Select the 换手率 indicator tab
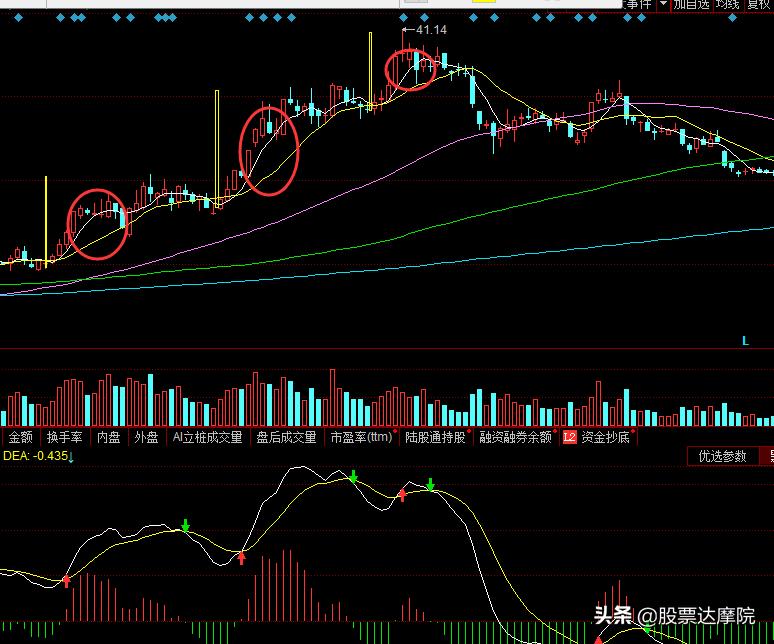The image size is (774, 644). 64,437
